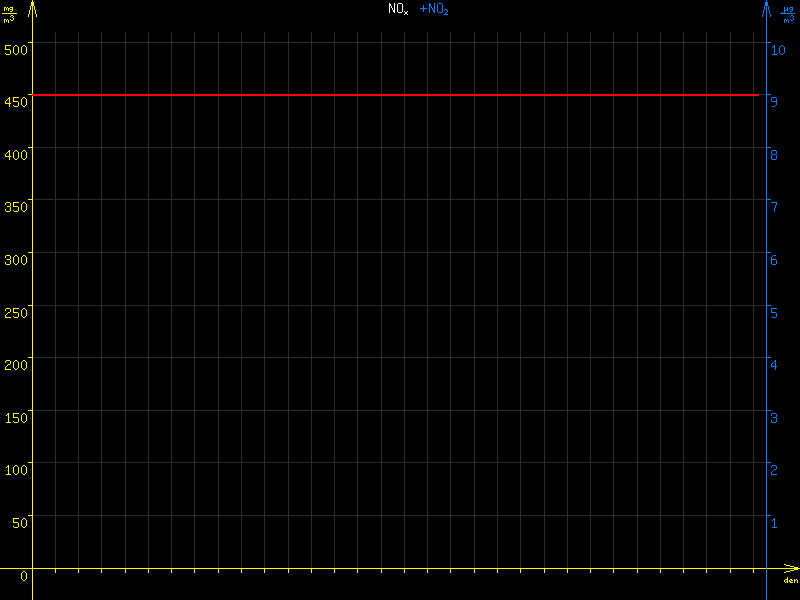Select the 250 tick on left axis
The width and height of the screenshot is (800, 600).
(15, 312)
